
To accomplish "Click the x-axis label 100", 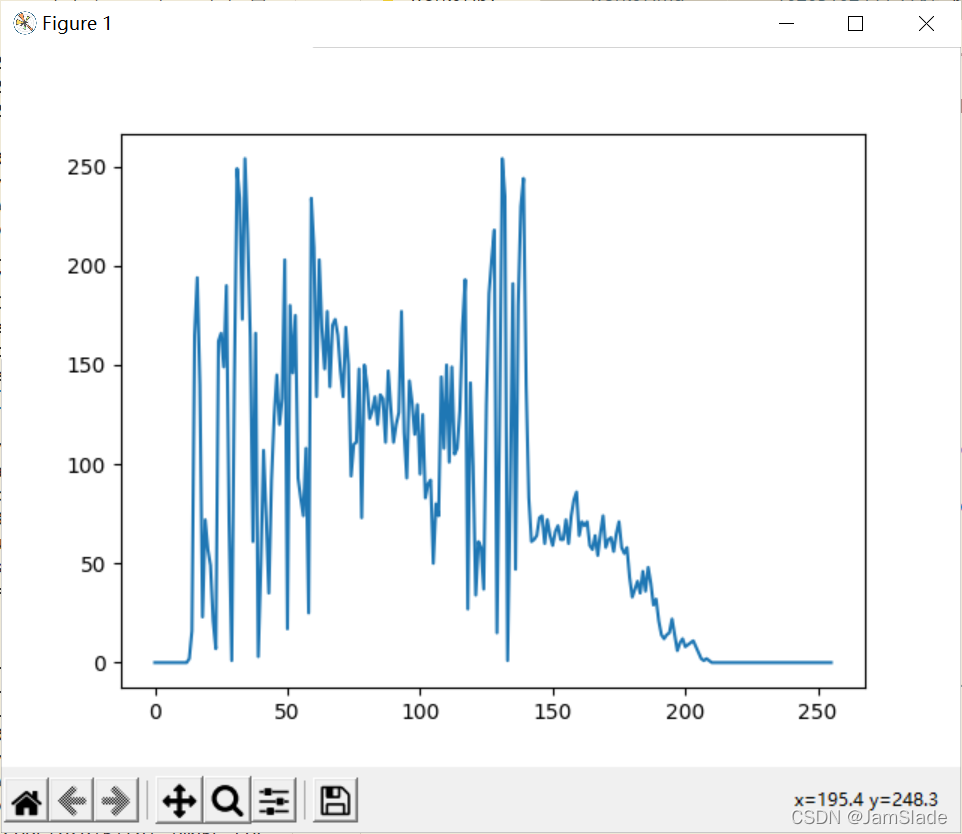I will [420, 712].
